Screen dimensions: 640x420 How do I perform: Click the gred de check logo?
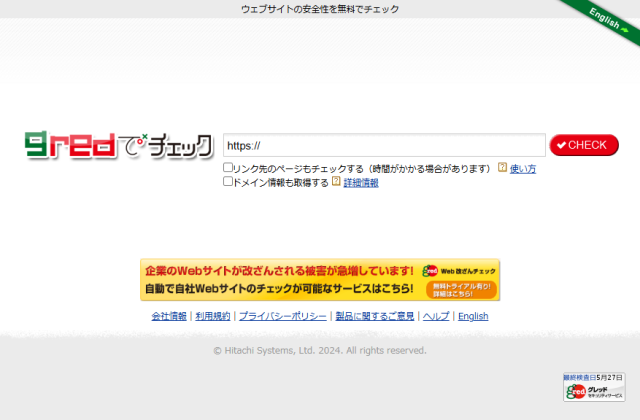click(119, 145)
